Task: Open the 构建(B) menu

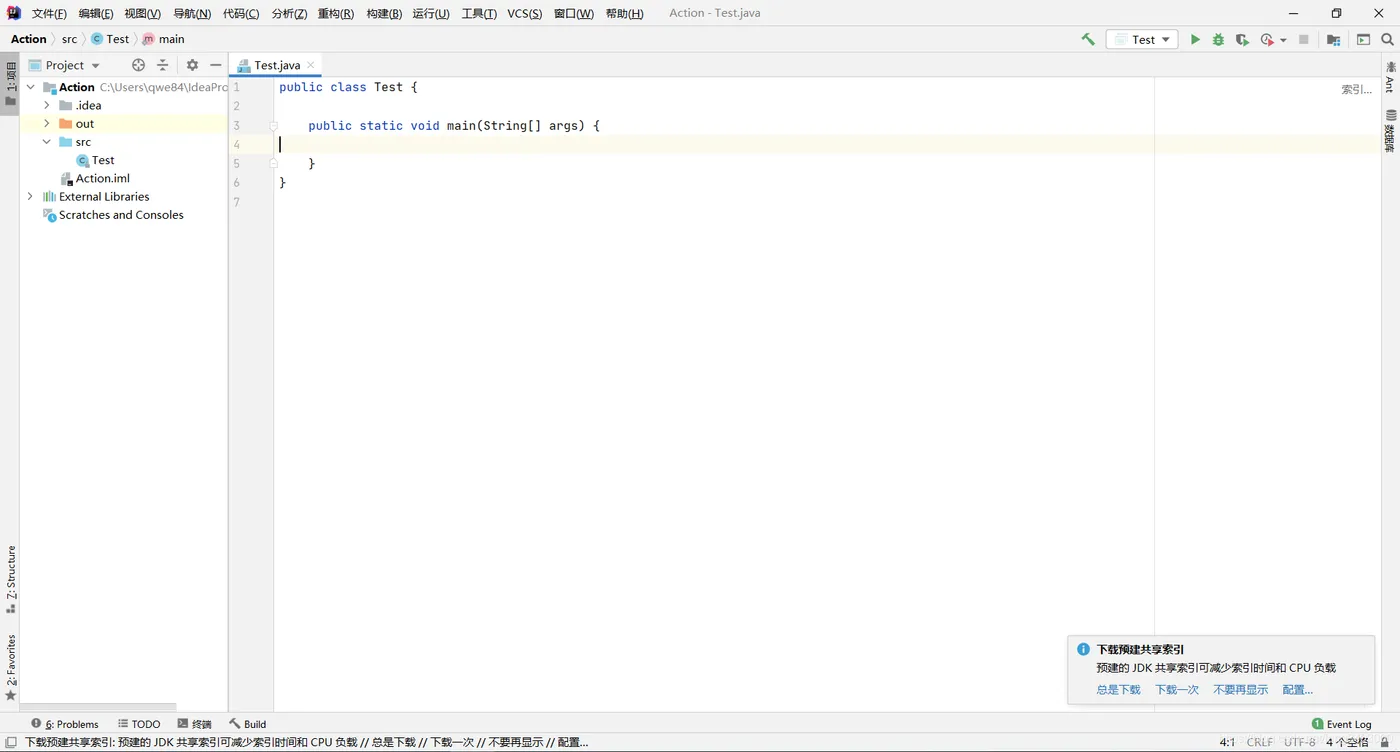Action: pyautogui.click(x=384, y=13)
